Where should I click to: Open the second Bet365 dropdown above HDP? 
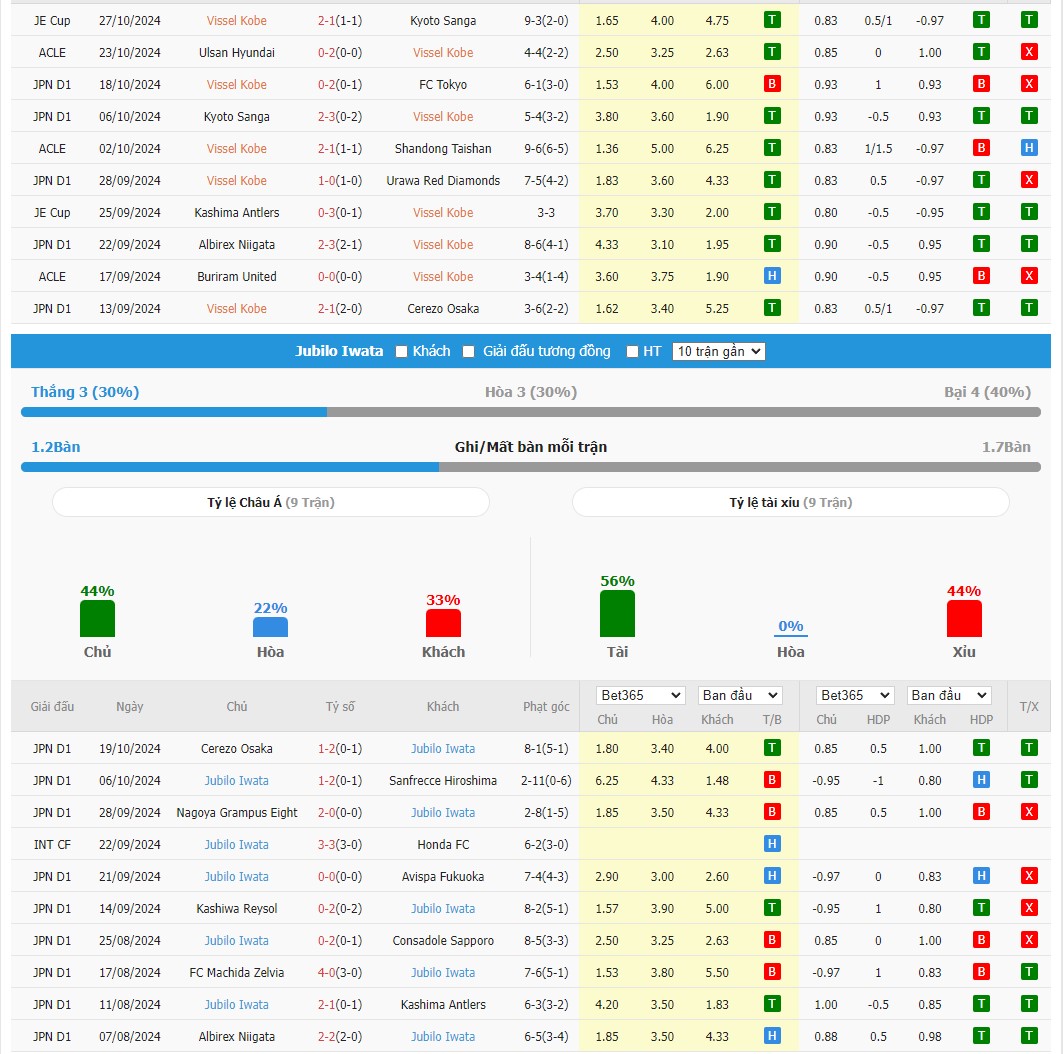855,695
